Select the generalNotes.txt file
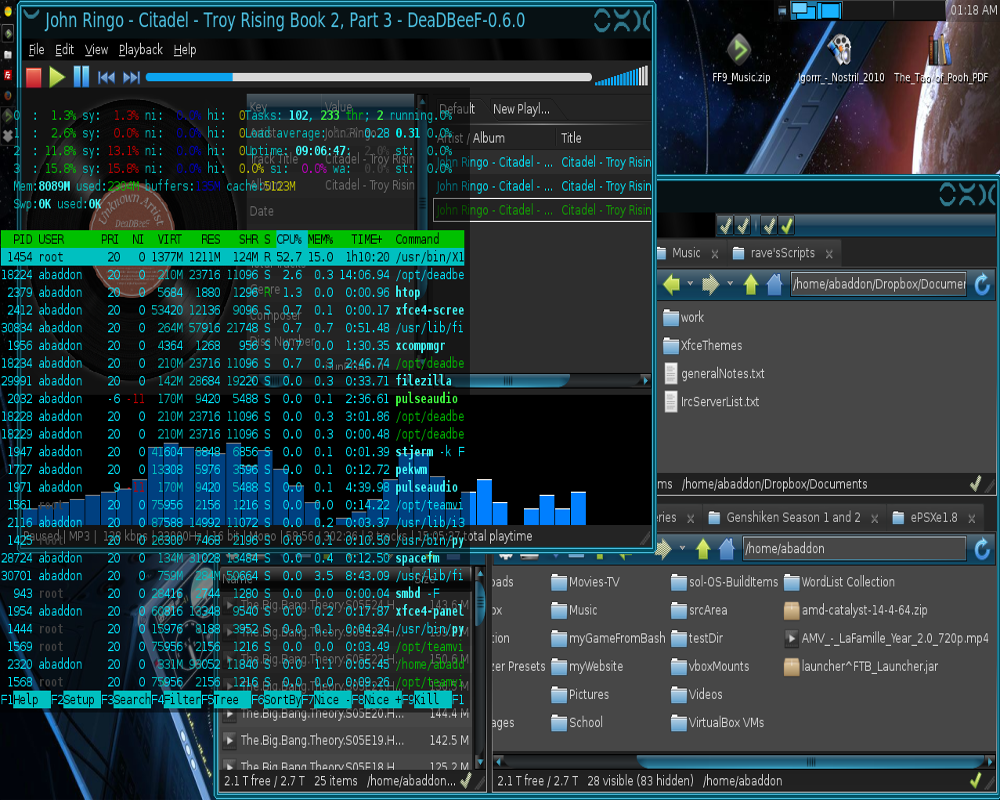This screenshot has height=800, width=1000. click(714, 373)
